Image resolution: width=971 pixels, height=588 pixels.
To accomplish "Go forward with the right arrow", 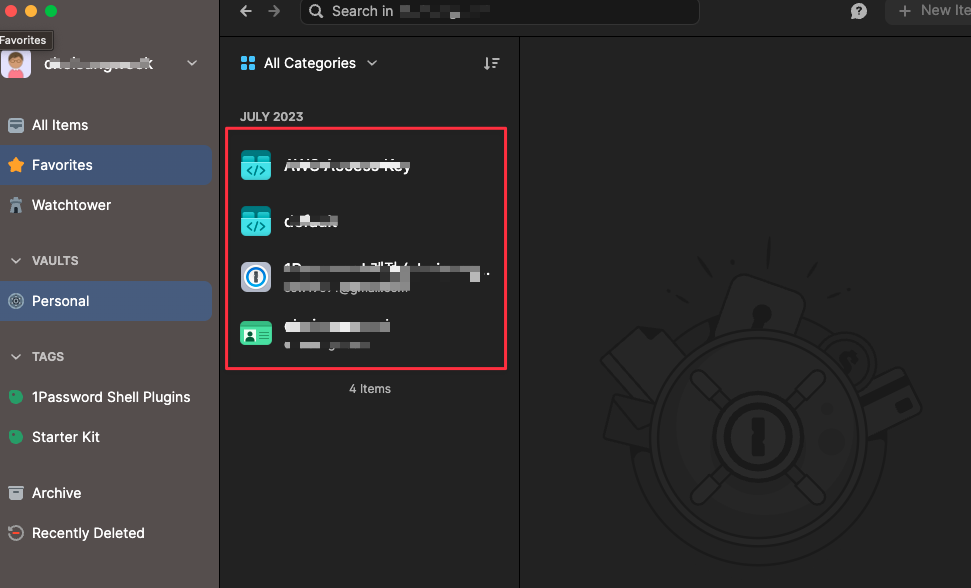I will [x=274, y=11].
